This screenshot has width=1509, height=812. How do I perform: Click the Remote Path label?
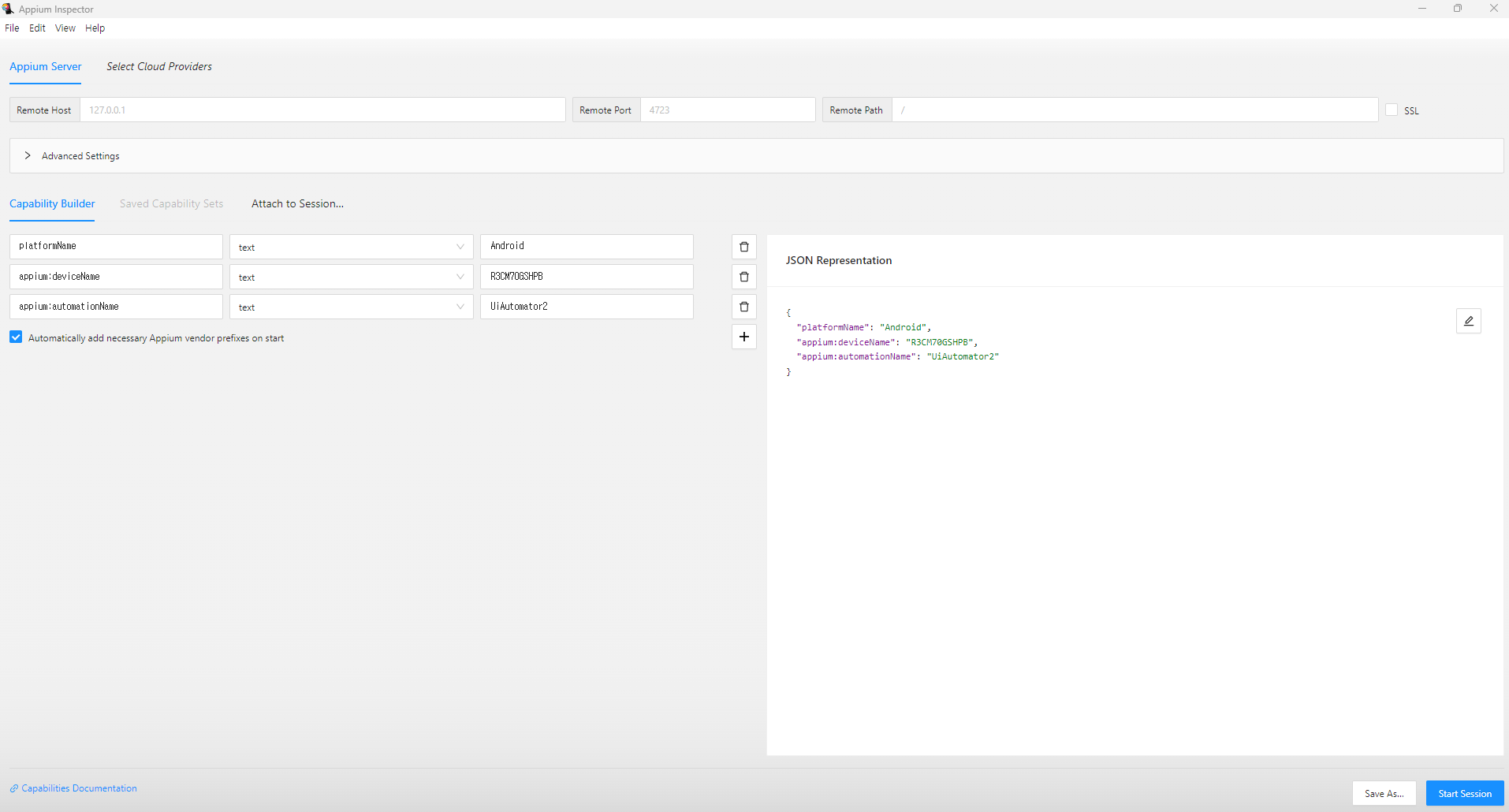(856, 110)
